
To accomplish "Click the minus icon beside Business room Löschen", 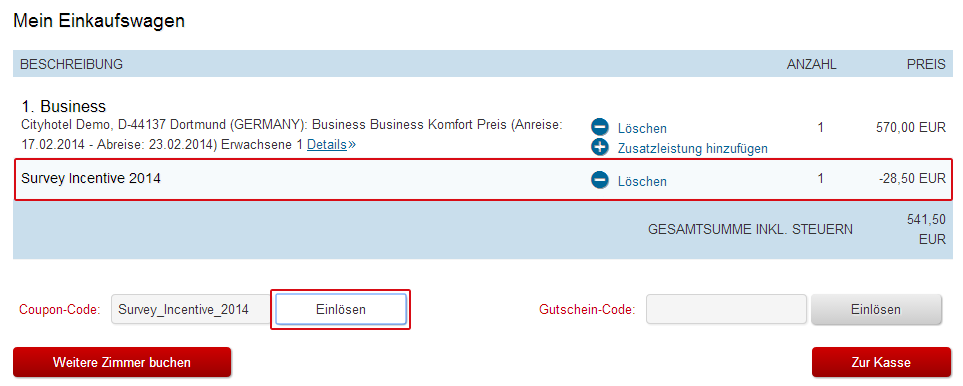I will tap(599, 127).
